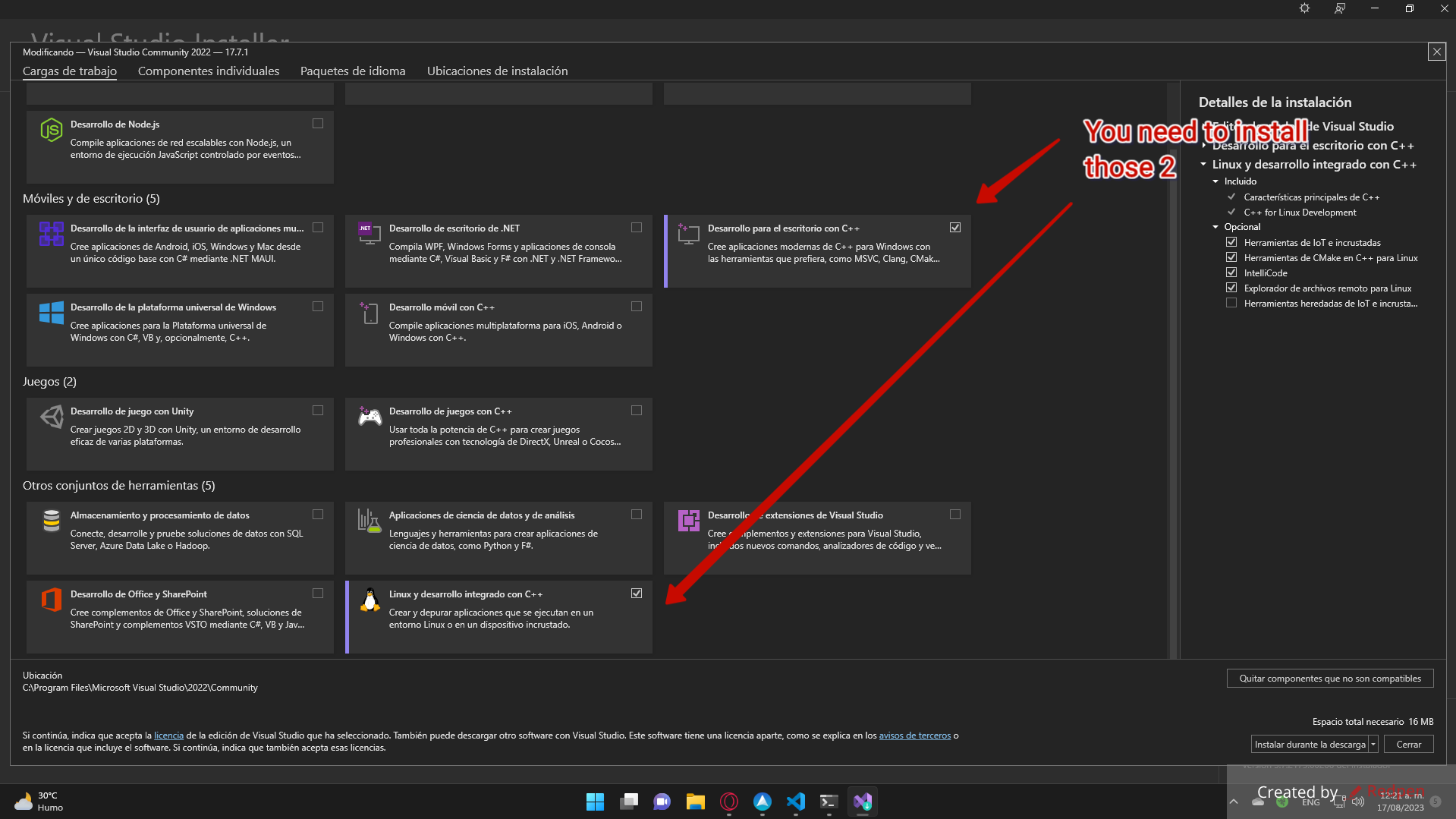Viewport: 1456px width, 819px height.
Task: Open the licencia link
Action: tap(168, 735)
